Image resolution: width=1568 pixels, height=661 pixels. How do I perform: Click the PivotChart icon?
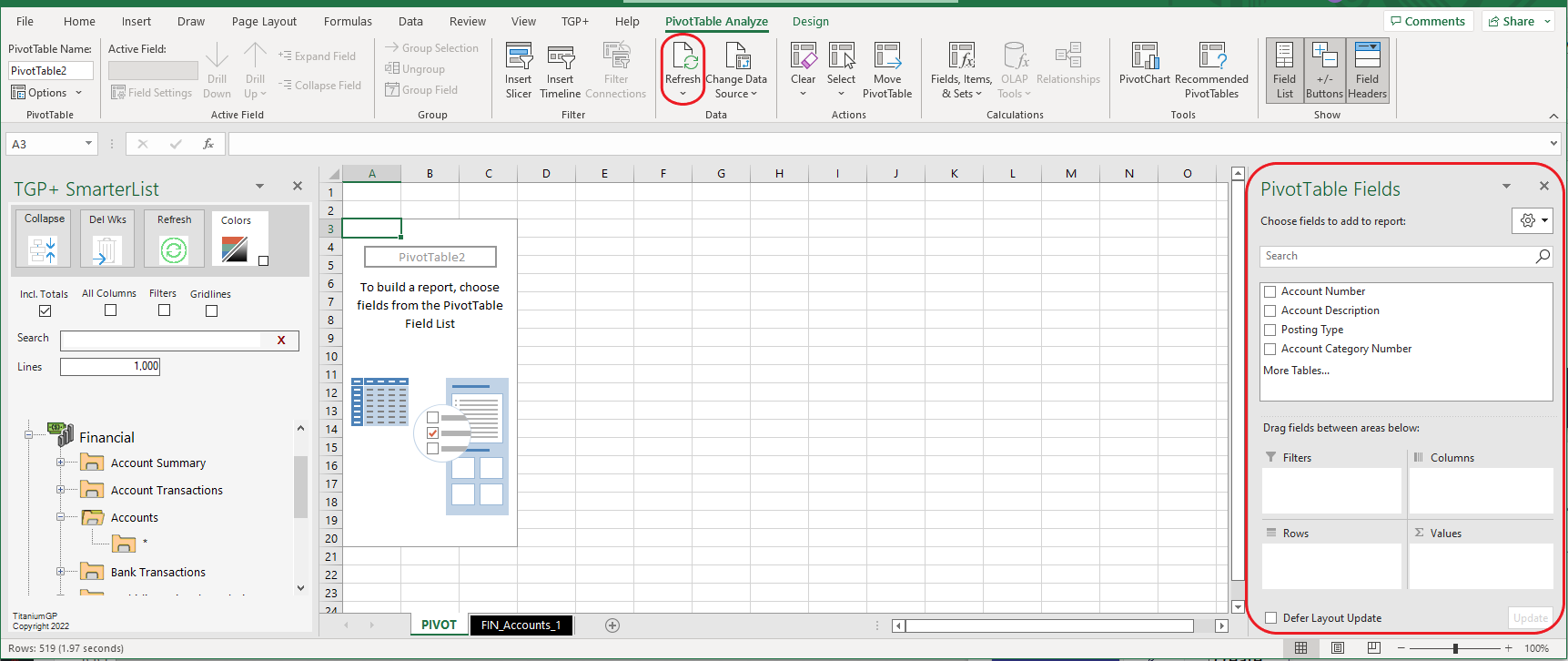(1145, 56)
